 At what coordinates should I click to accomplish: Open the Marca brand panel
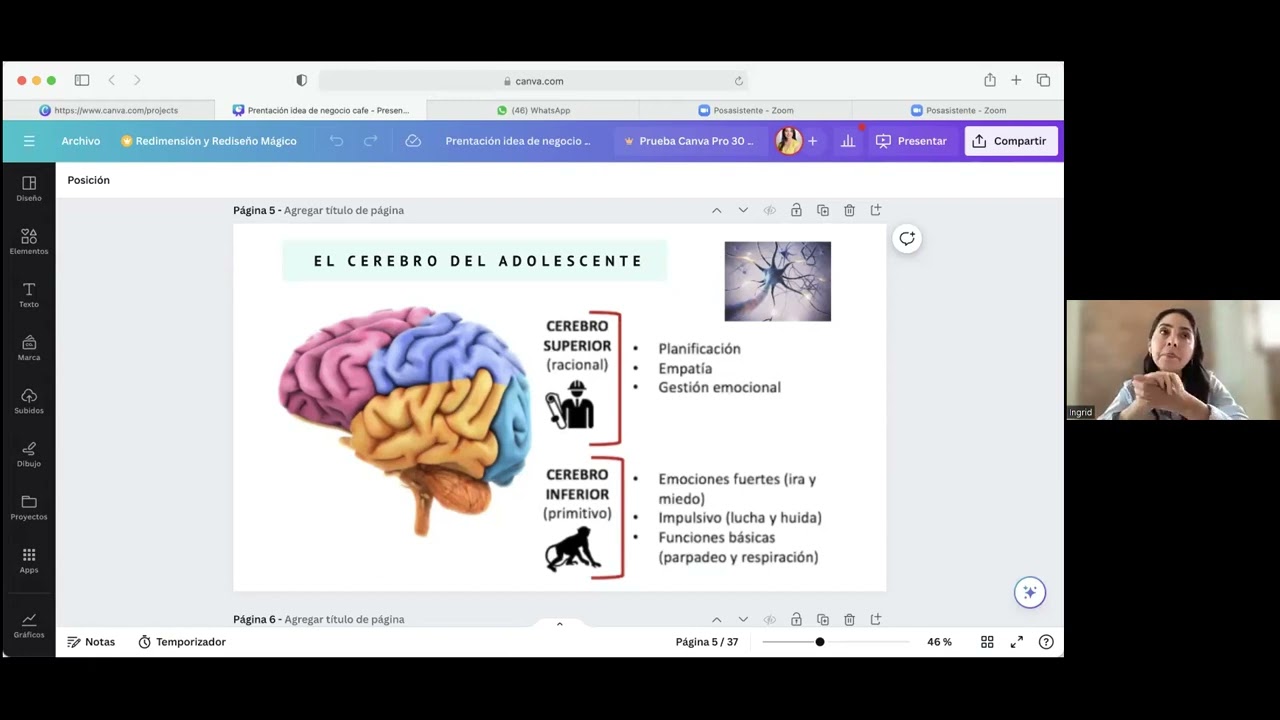click(x=29, y=347)
